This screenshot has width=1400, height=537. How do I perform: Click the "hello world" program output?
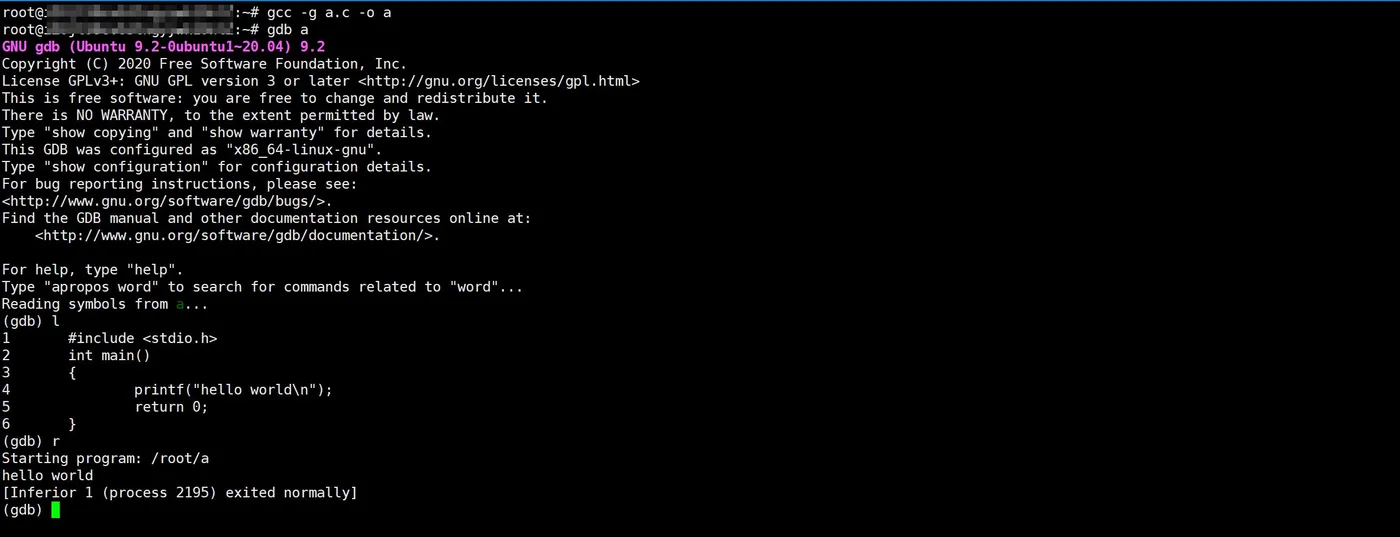[x=47, y=475]
